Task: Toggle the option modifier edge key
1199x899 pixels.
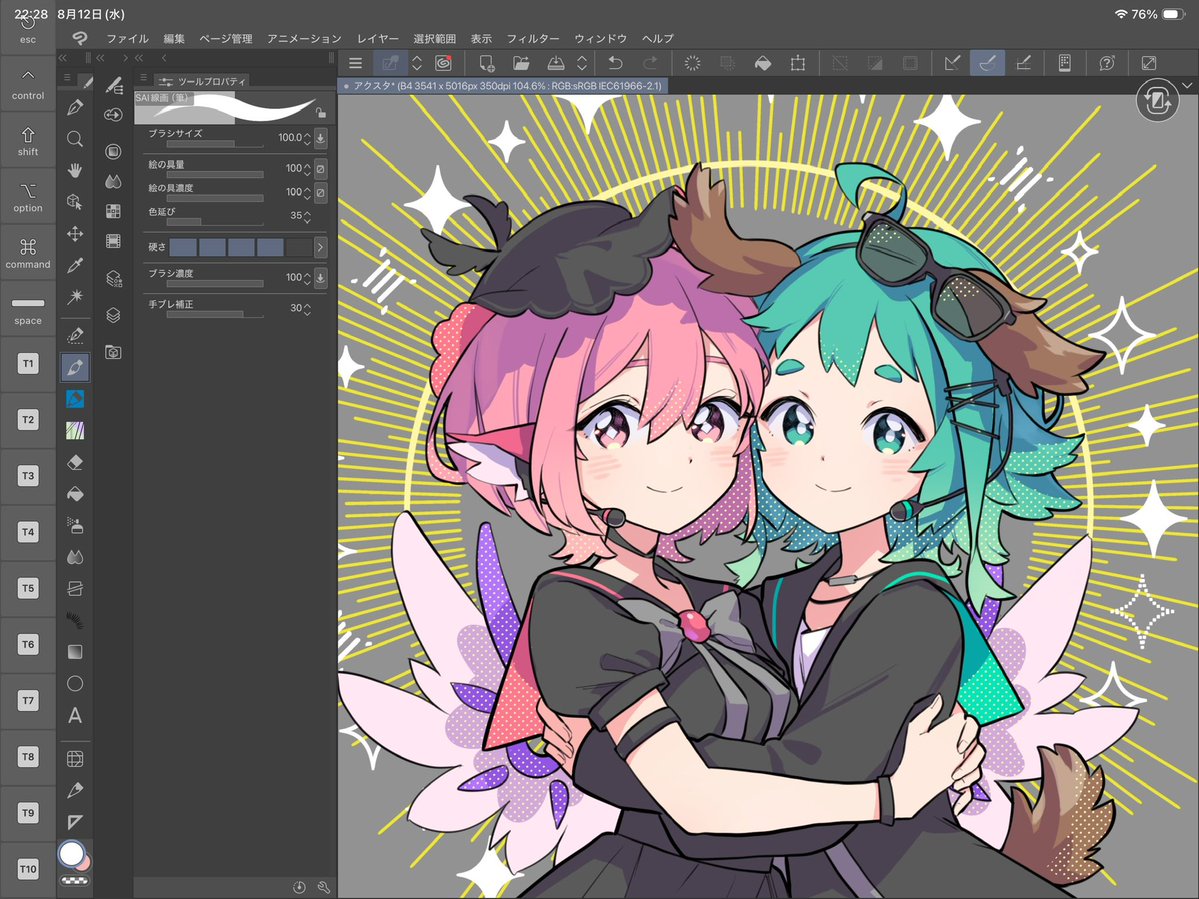Action: click(x=28, y=197)
